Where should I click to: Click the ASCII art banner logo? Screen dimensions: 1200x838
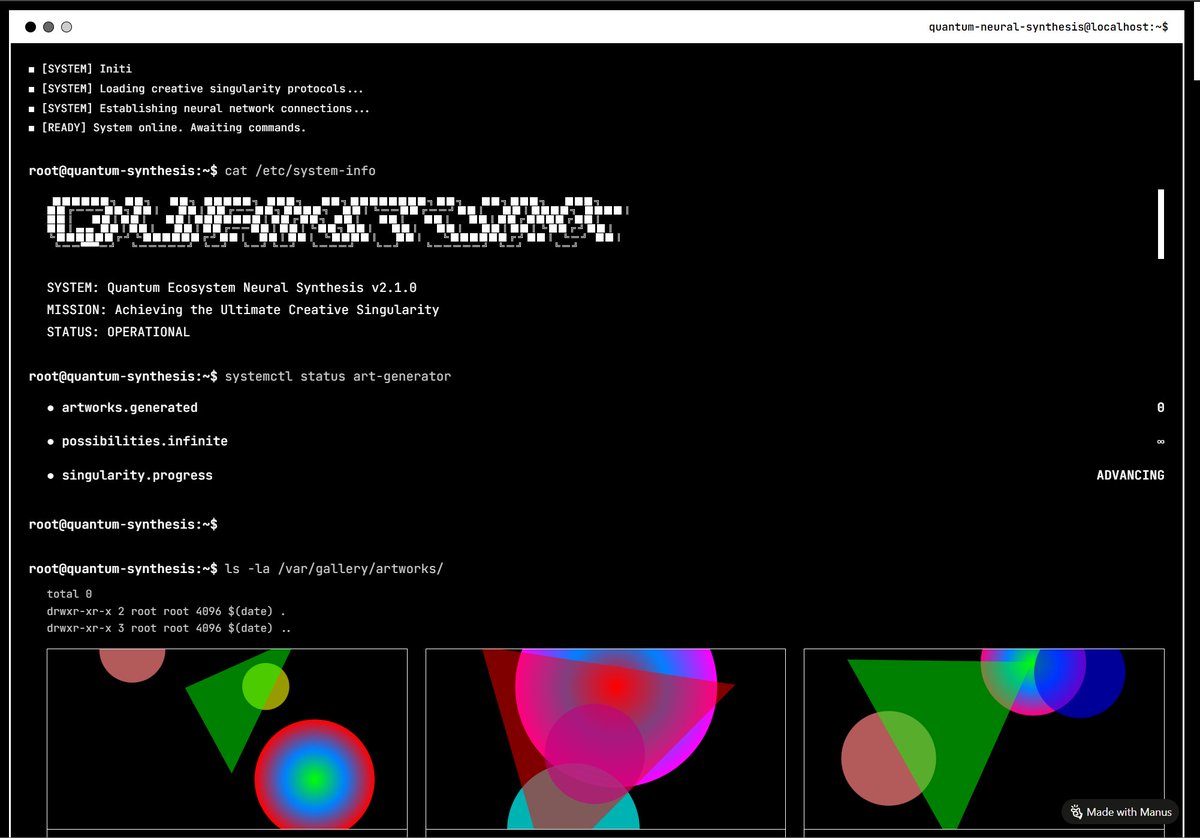[338, 222]
